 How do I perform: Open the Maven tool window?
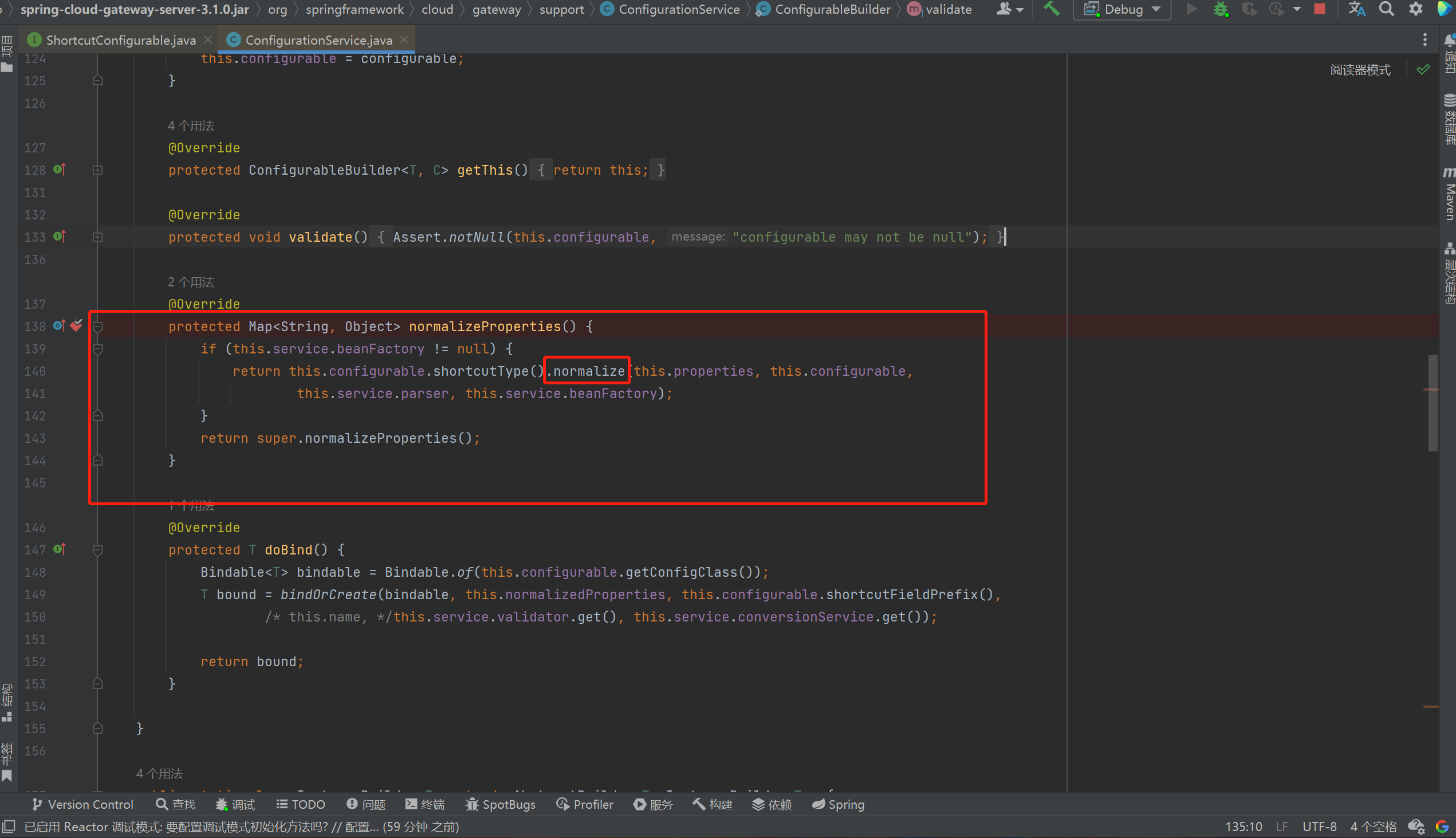tap(1450, 194)
